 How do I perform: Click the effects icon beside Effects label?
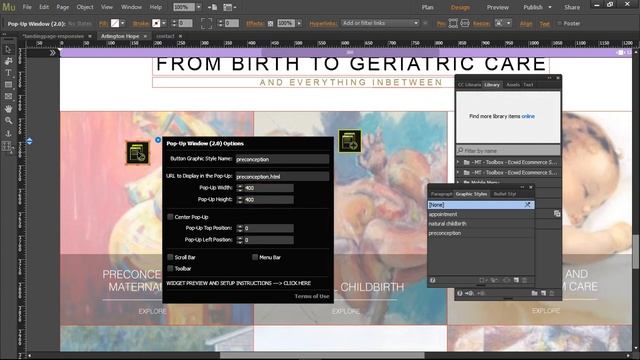(270, 24)
